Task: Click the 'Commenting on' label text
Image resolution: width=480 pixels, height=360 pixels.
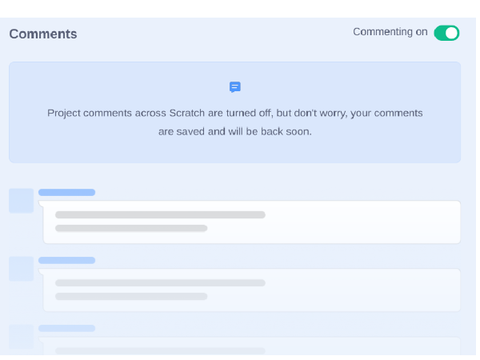Action: 390,32
